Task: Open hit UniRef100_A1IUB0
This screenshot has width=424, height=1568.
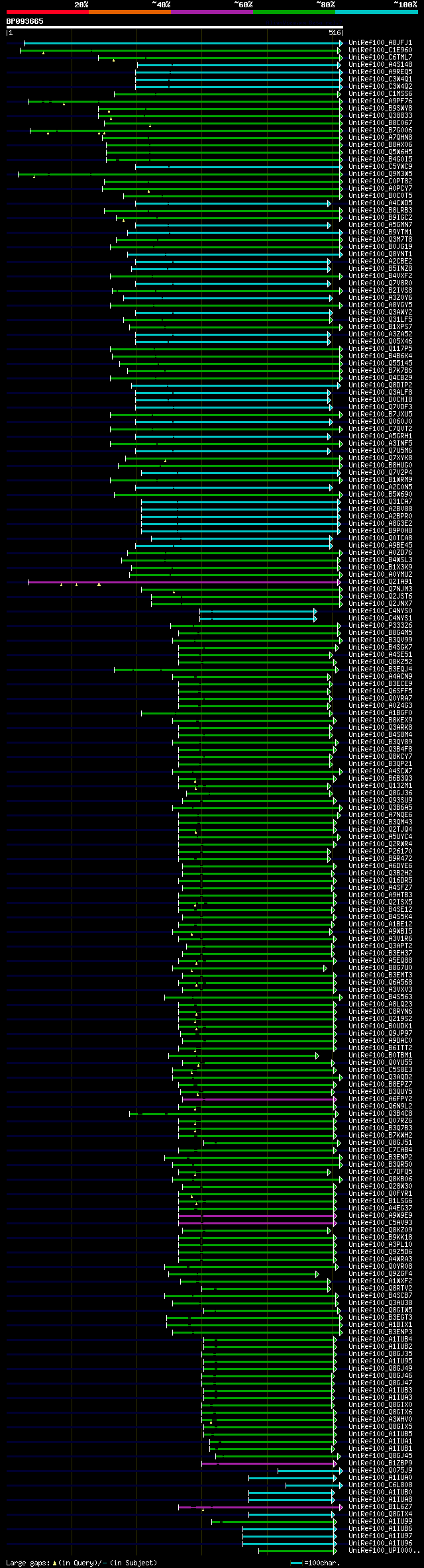Action: (x=380, y=1492)
